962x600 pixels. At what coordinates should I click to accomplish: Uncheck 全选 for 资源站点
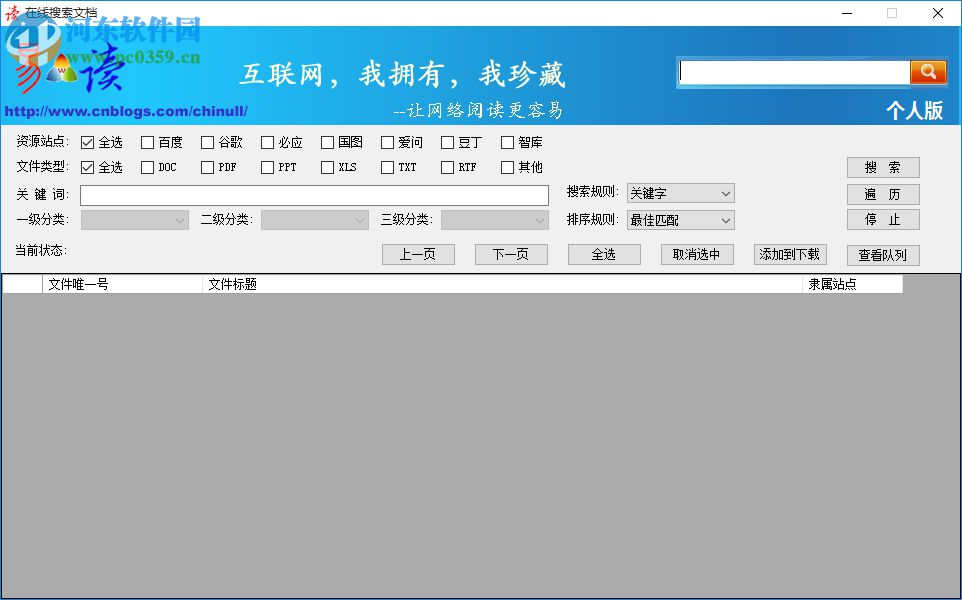[x=86, y=142]
